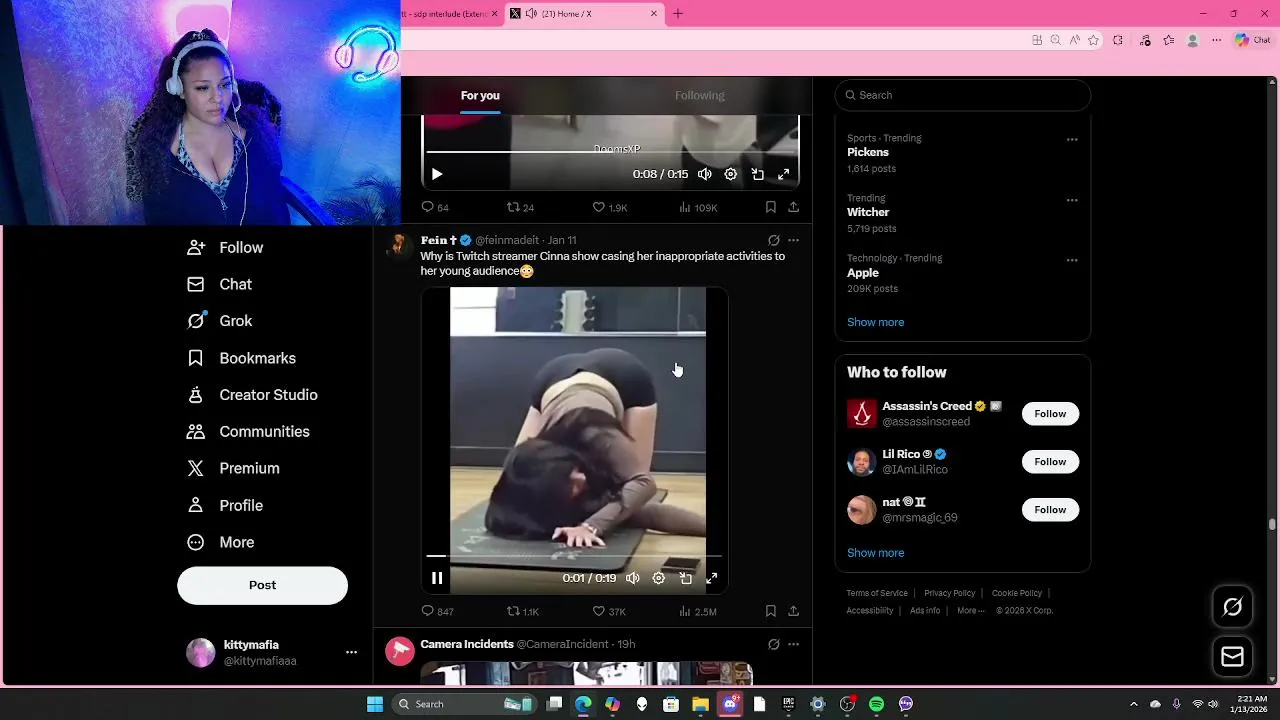
Task: Open more options on Fein tweet
Action: click(x=793, y=240)
